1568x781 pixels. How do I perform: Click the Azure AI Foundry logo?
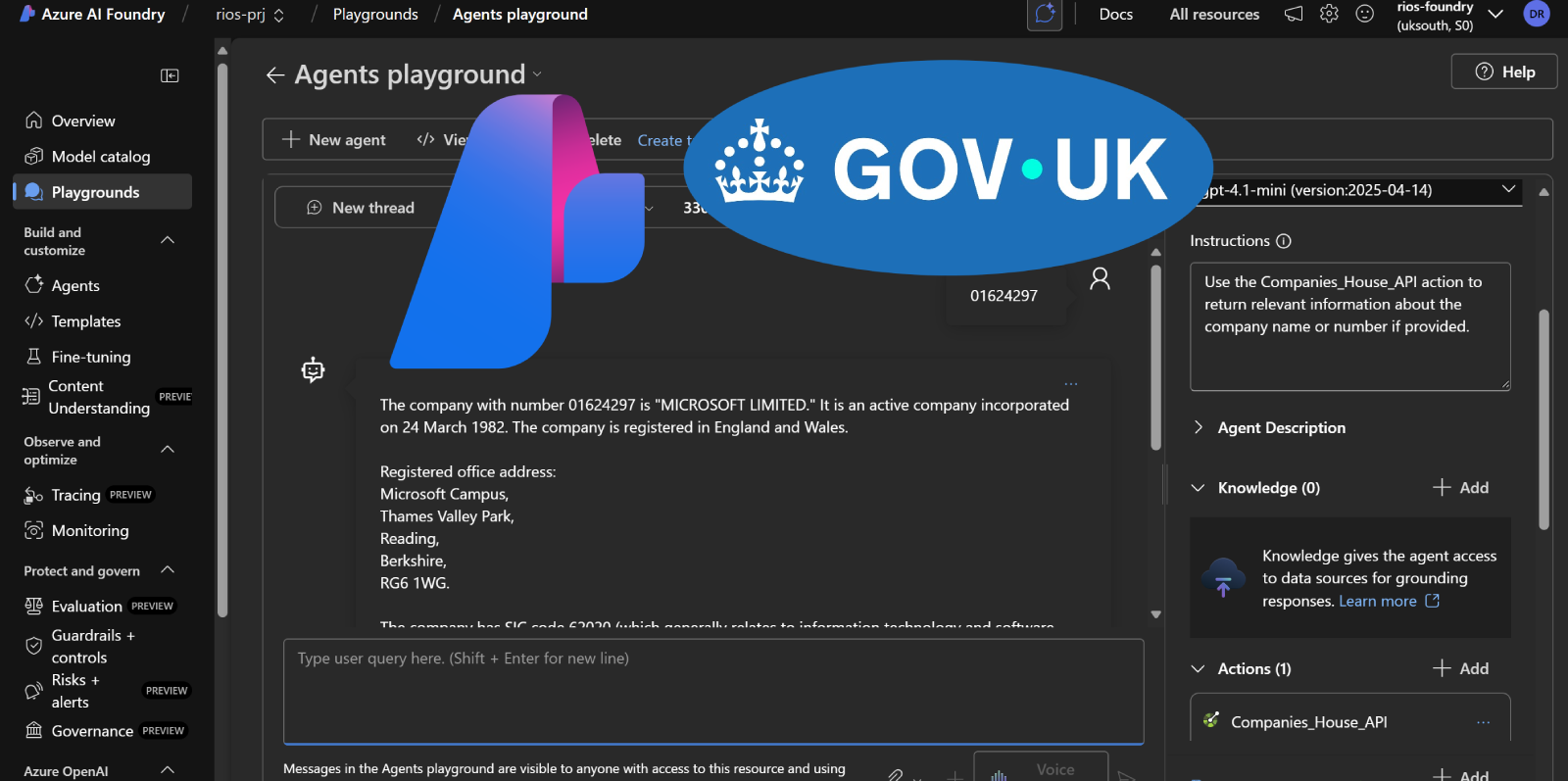tap(27, 14)
